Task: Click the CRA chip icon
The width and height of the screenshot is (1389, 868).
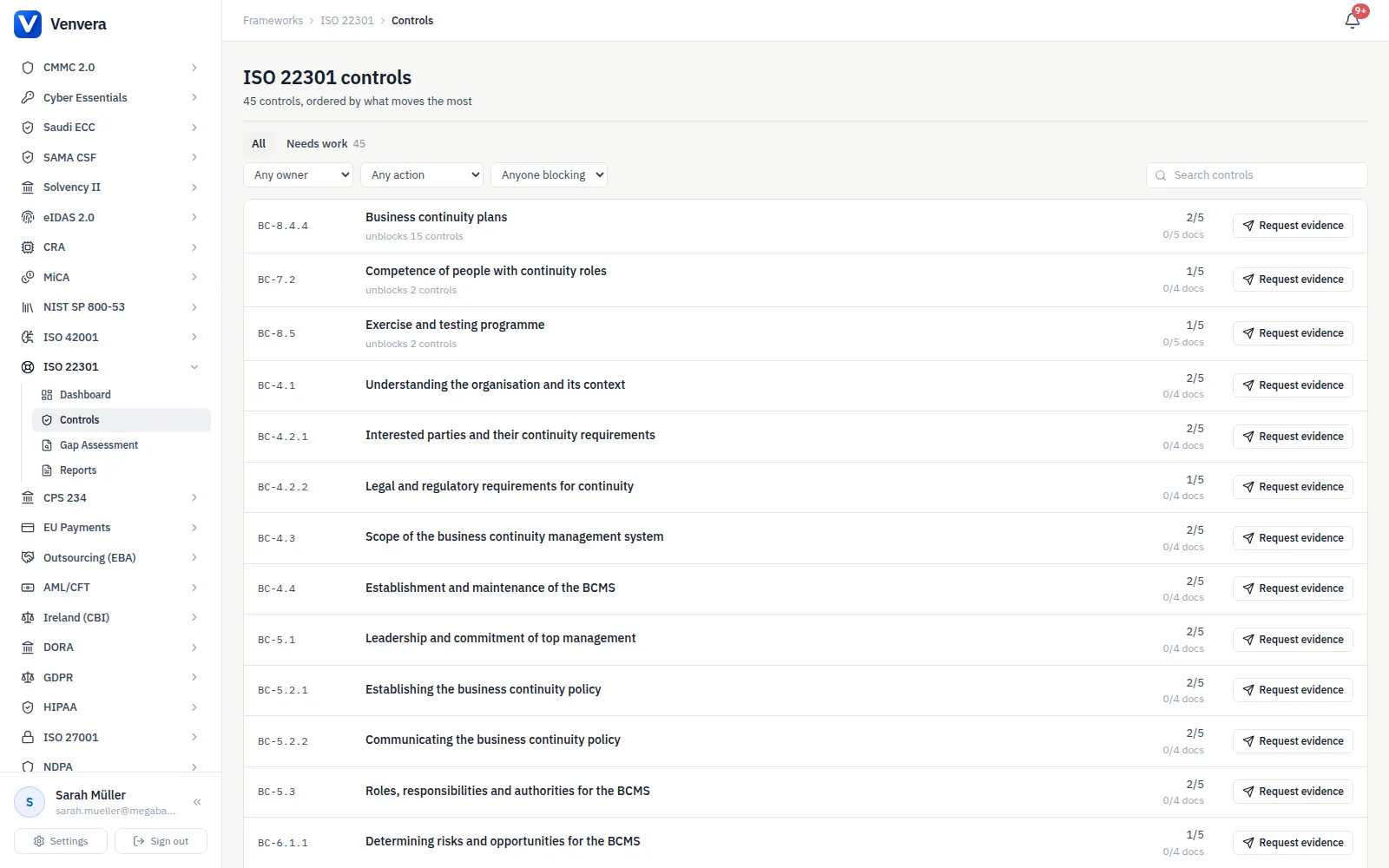Action: (x=28, y=247)
